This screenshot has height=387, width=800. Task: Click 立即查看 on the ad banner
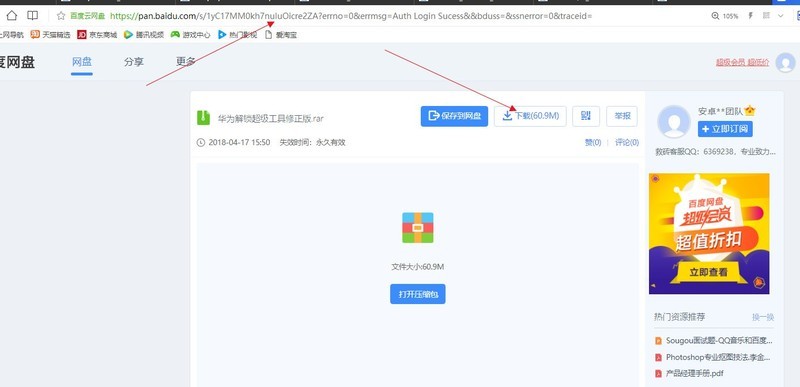(709, 272)
